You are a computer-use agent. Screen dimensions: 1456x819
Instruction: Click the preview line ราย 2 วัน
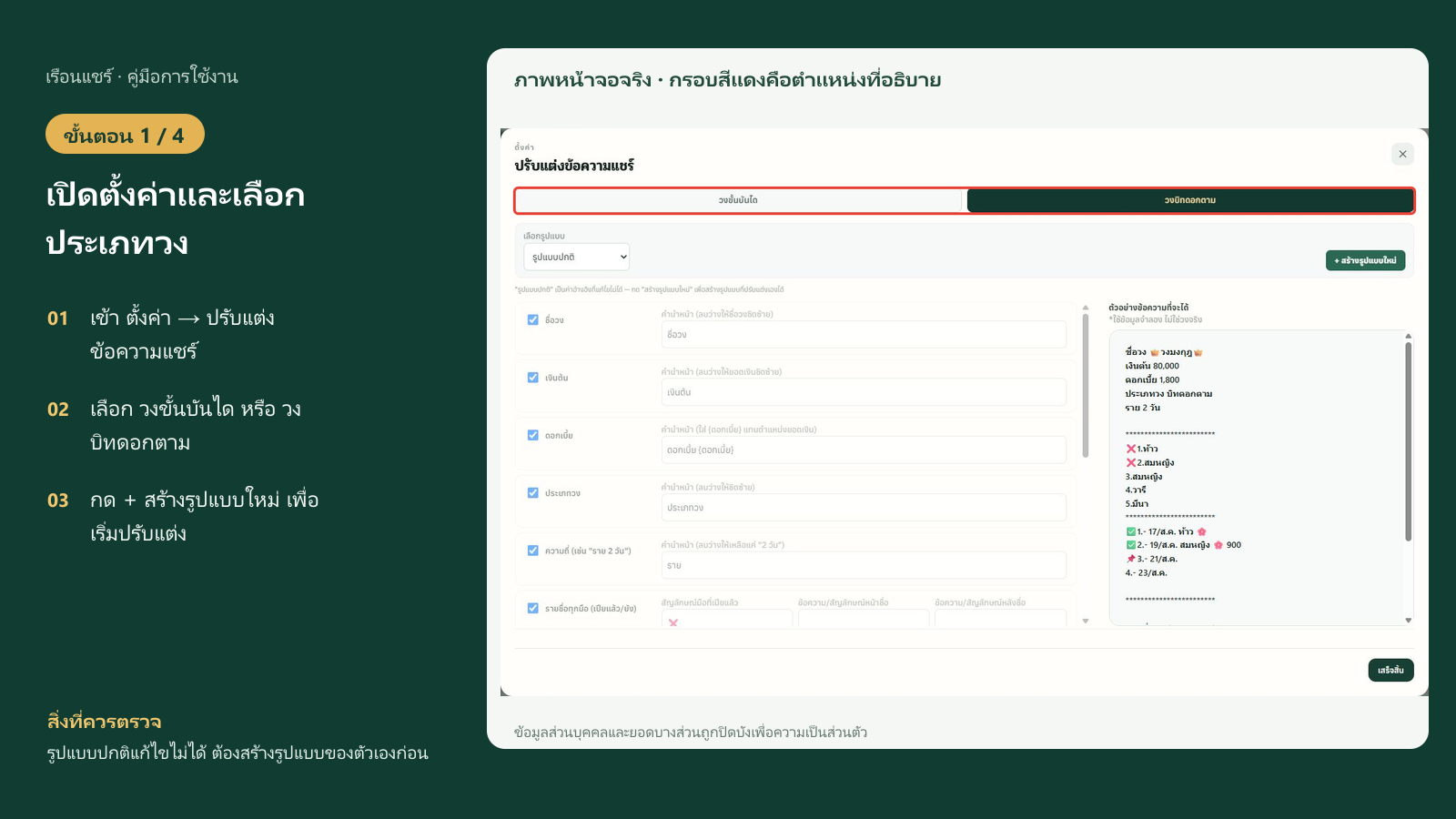(x=1143, y=408)
